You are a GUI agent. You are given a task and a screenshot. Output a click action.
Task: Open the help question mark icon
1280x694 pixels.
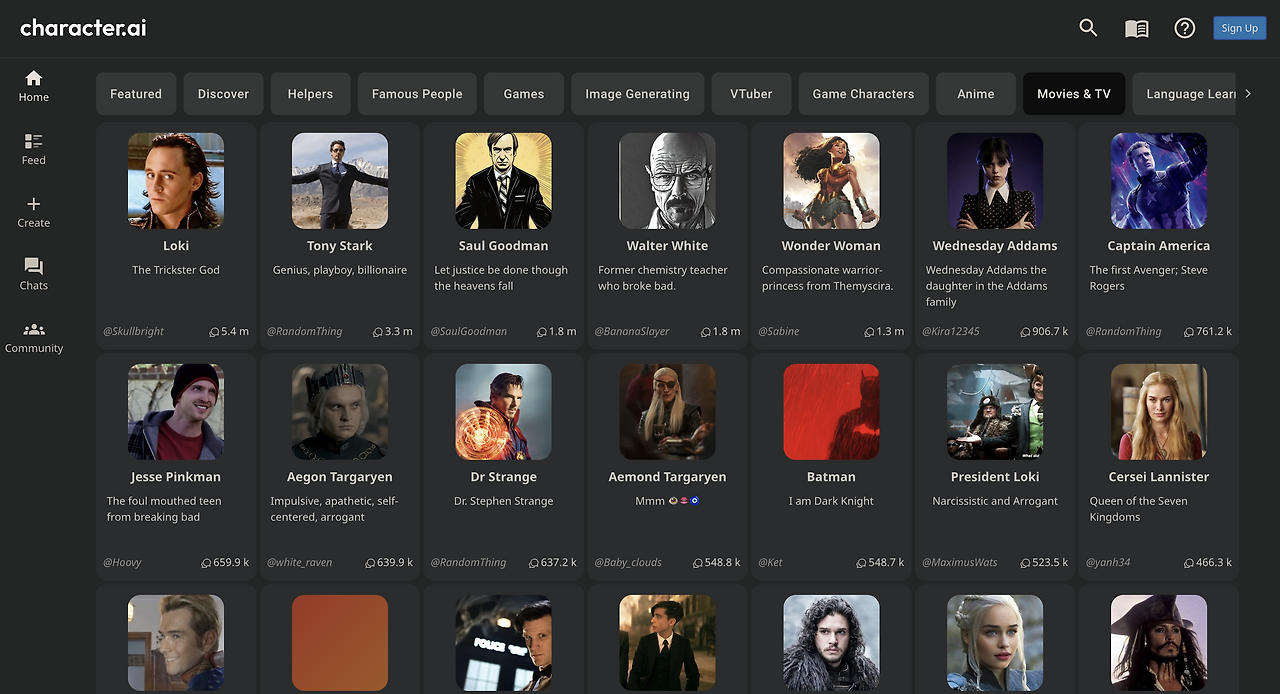[1185, 28]
